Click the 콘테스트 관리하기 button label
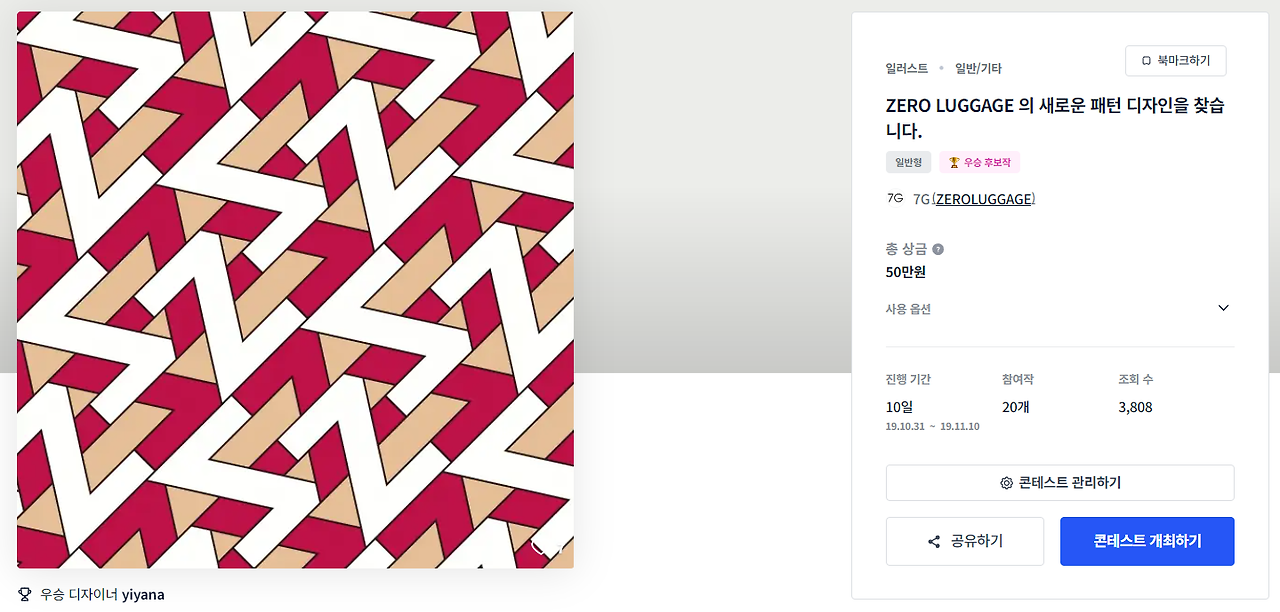 [1070, 483]
